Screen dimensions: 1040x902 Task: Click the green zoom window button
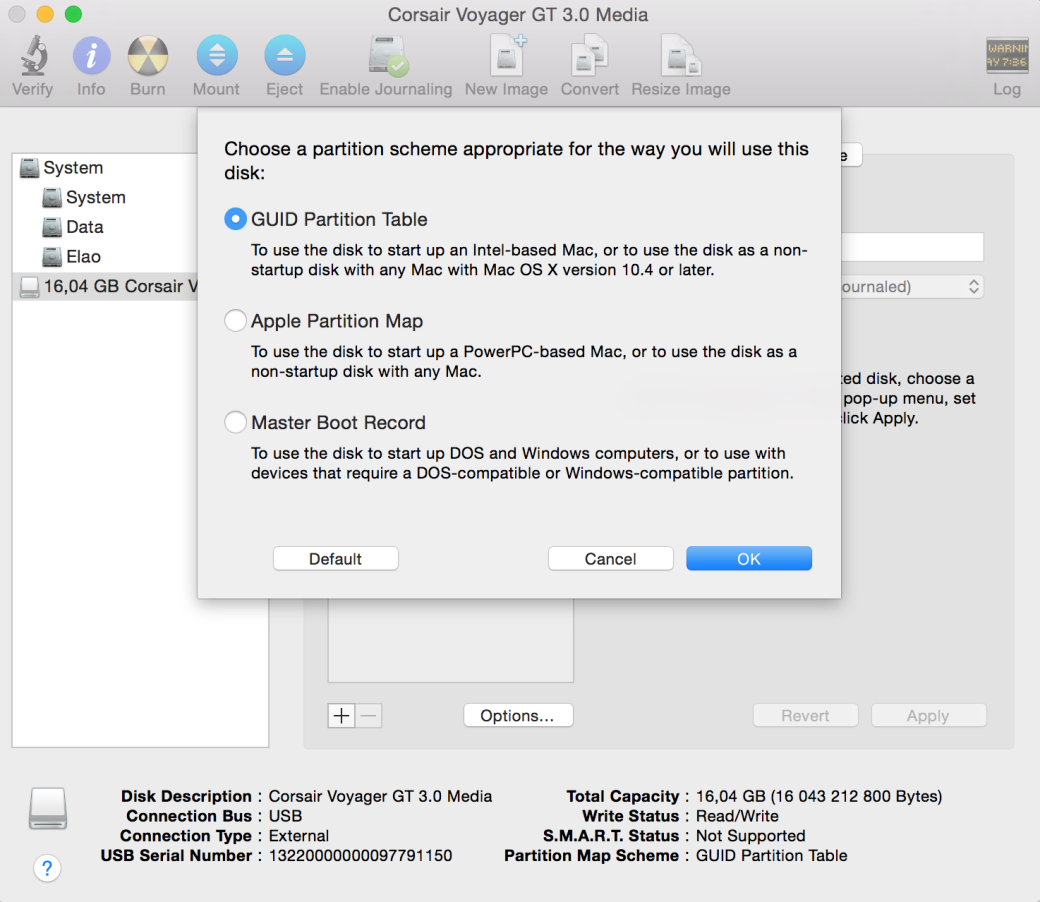point(73,14)
